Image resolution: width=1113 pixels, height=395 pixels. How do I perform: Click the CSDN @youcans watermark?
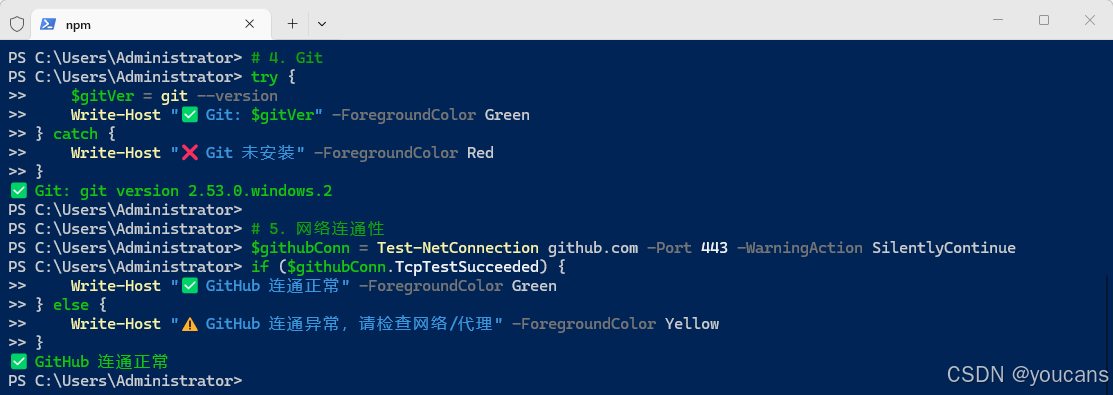pos(1026,374)
